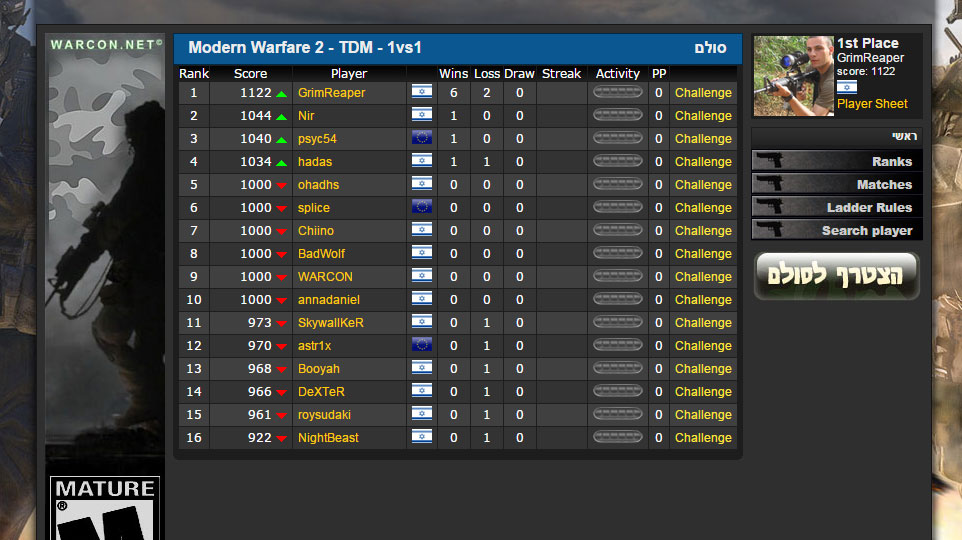Challenge player psyc54
The image size is (962, 540).
point(703,139)
